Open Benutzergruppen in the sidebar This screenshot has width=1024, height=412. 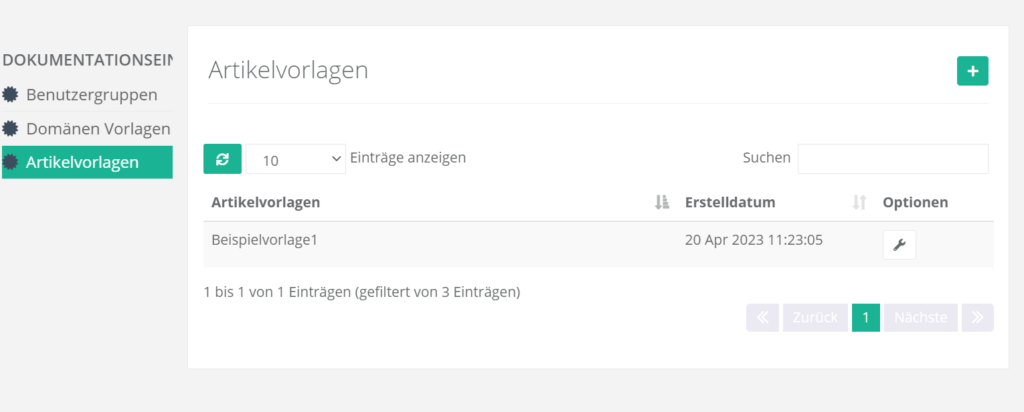[x=91, y=95]
